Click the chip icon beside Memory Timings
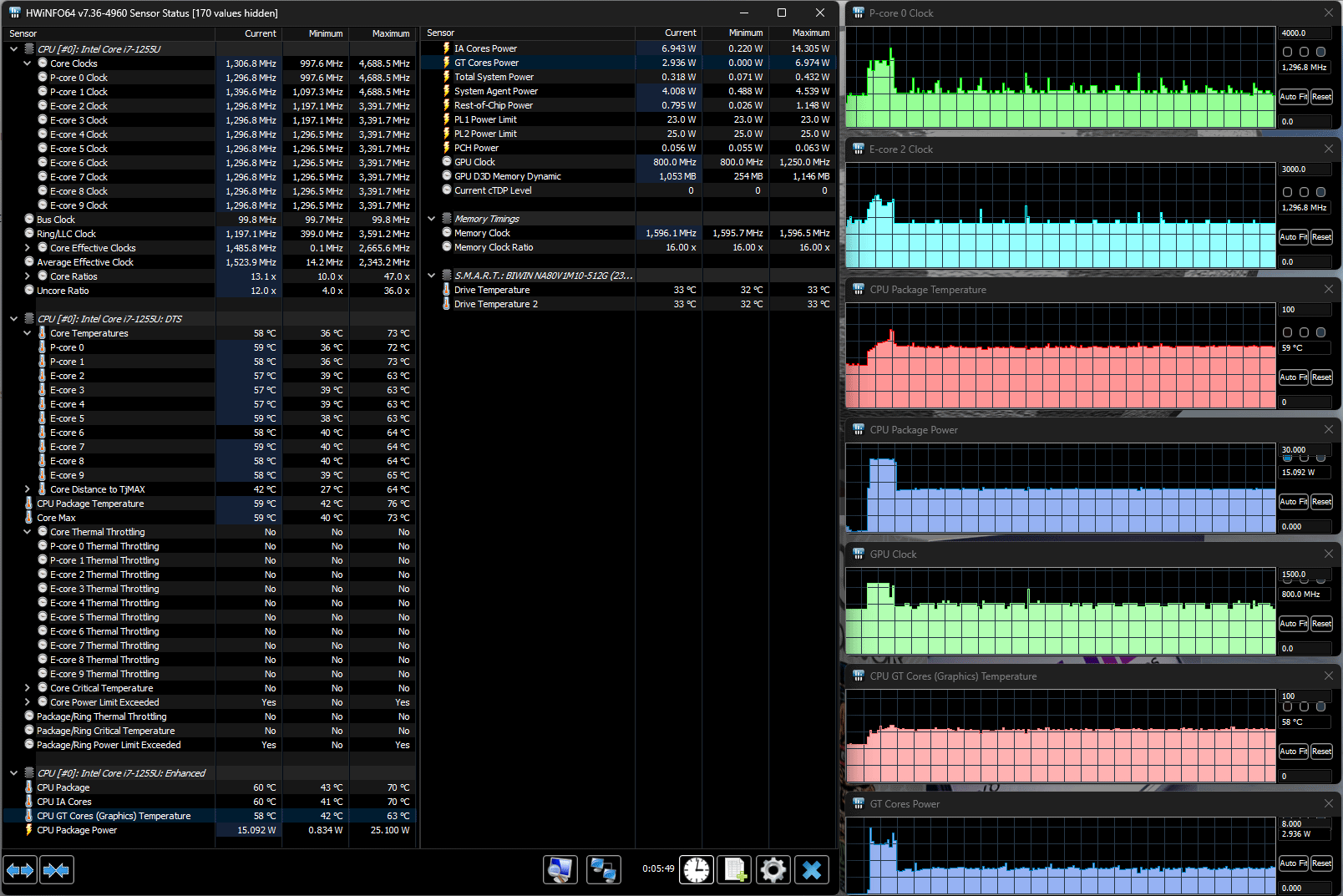 [x=447, y=219]
